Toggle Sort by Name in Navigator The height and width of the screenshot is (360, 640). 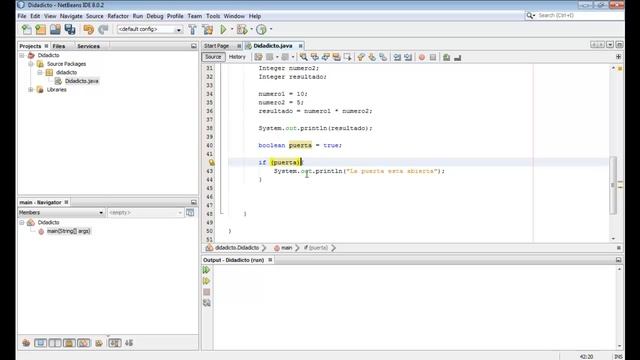point(115,343)
